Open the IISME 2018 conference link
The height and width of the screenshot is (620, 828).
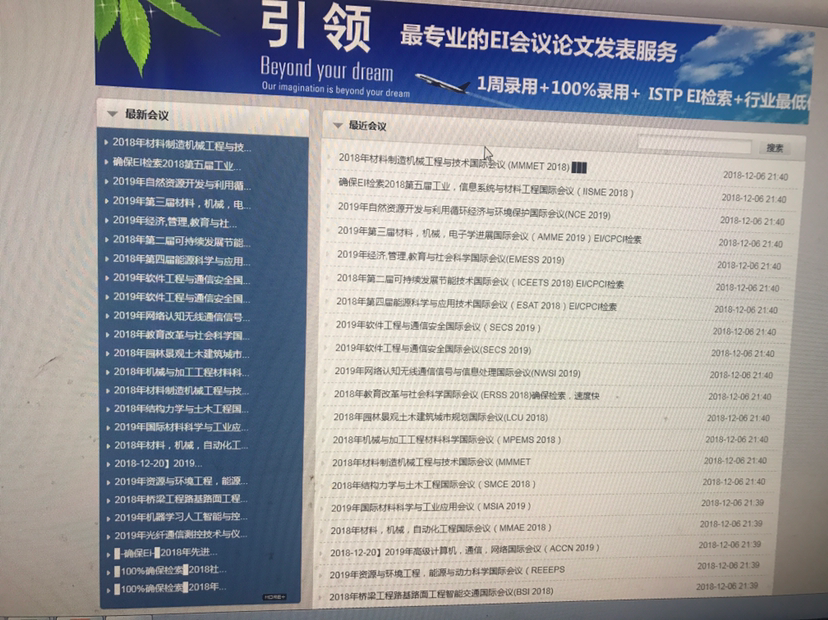click(x=486, y=188)
